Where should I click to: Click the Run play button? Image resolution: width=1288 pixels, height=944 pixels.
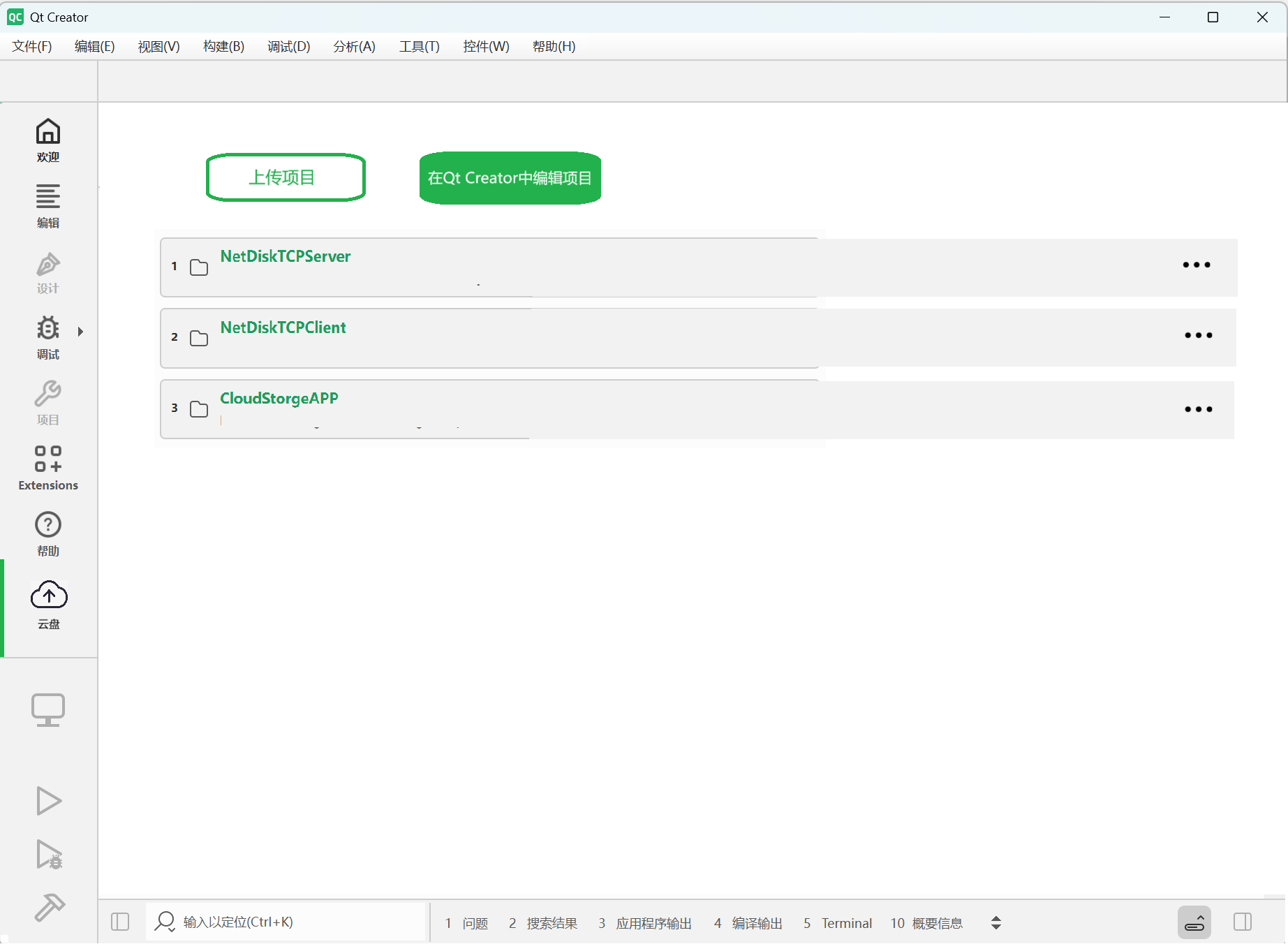point(48,800)
